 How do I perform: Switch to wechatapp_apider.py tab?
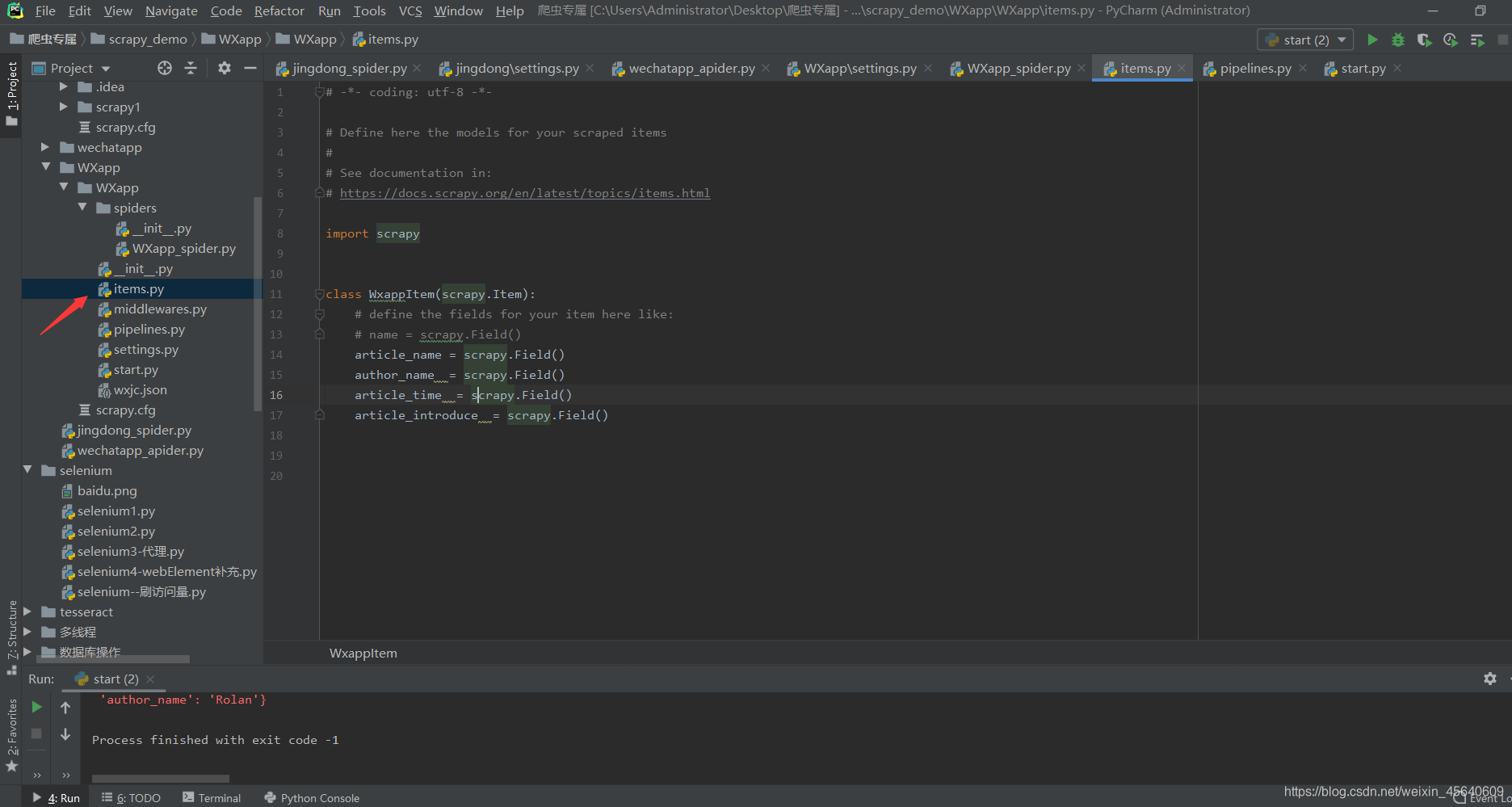point(691,69)
